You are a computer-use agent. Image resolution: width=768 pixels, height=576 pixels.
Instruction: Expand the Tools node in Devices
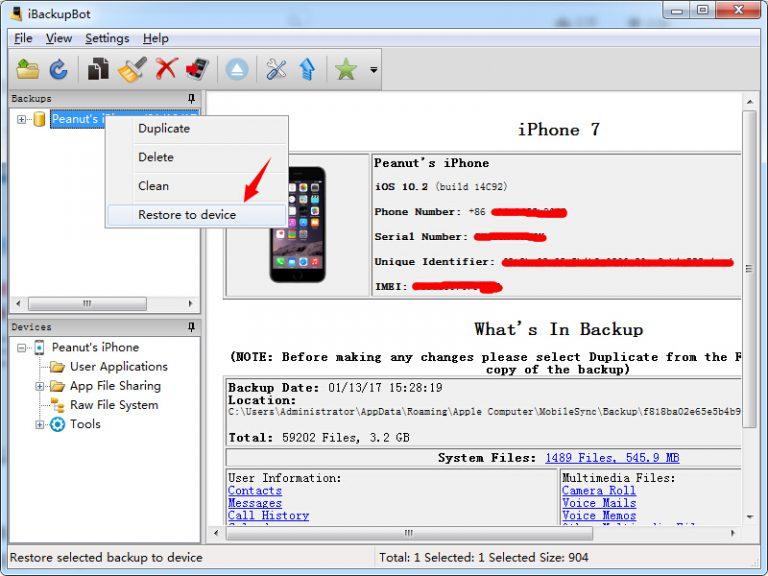tap(40, 424)
